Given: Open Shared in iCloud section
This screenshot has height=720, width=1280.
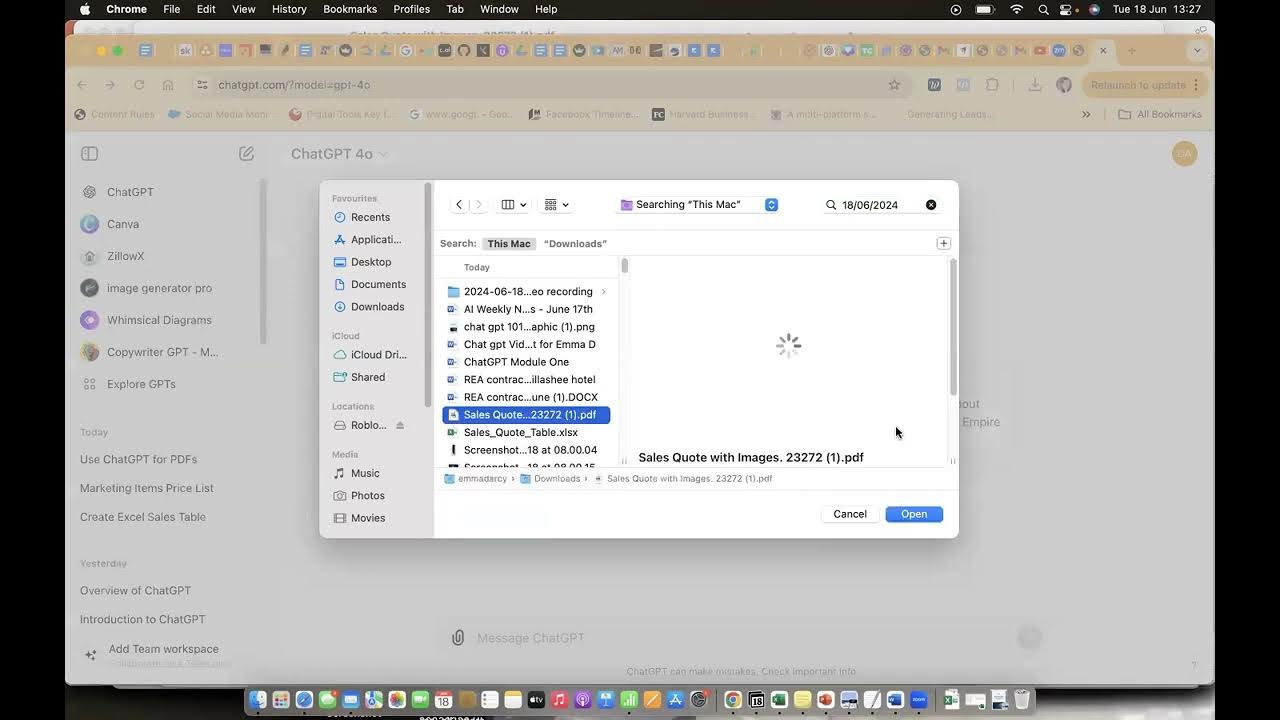Looking at the screenshot, I should click(368, 377).
